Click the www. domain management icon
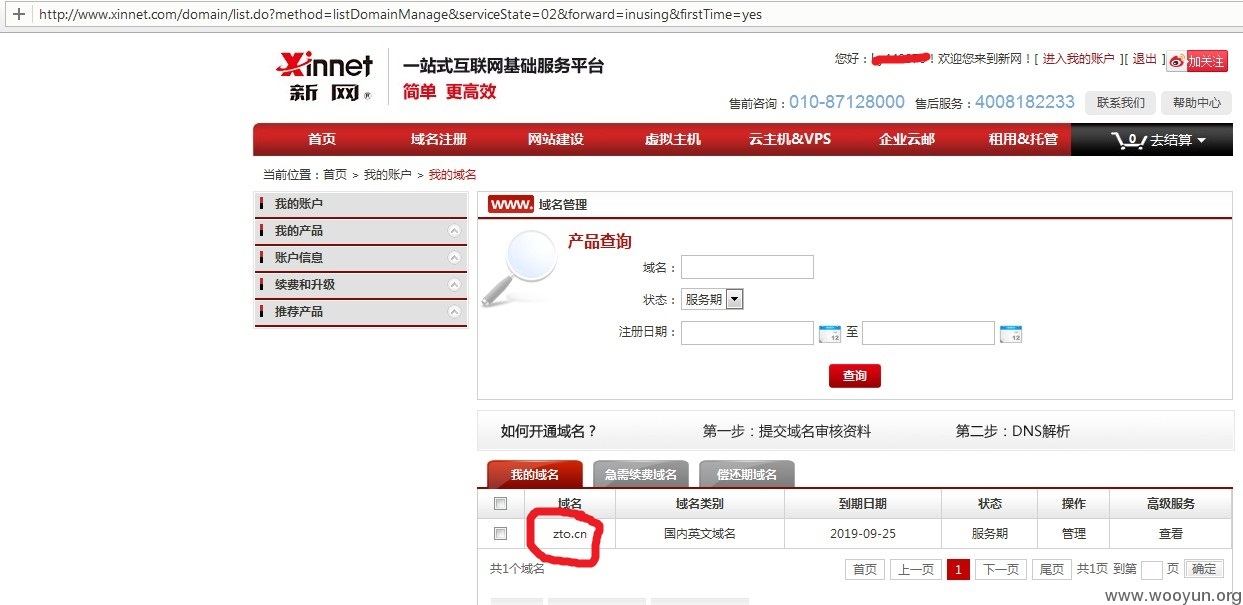1243x605 pixels. pos(511,204)
